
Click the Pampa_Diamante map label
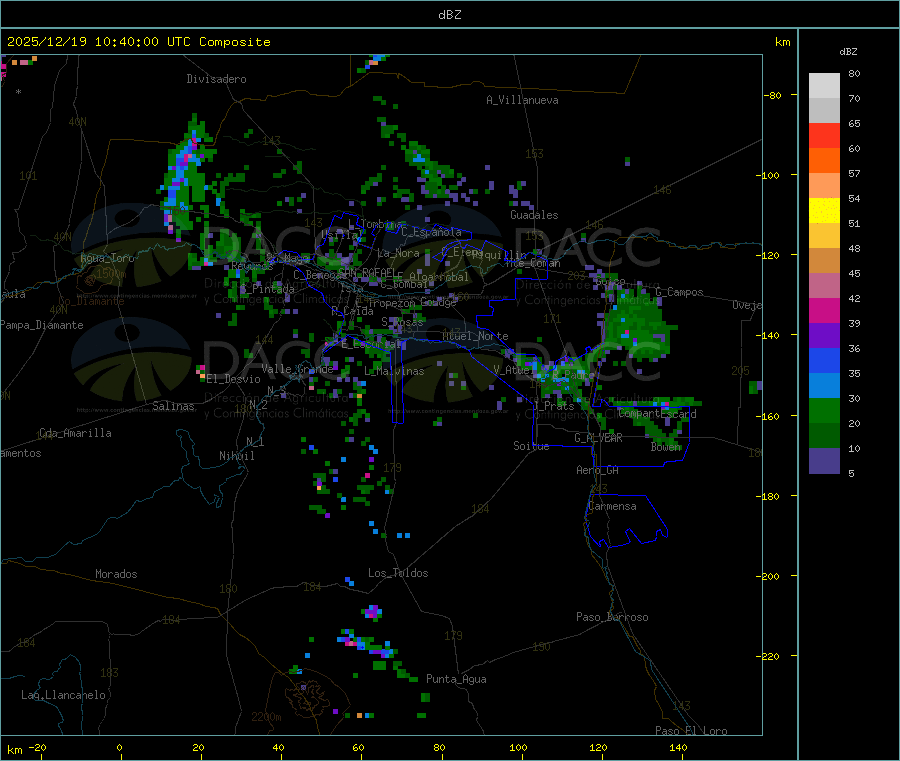click(x=42, y=325)
